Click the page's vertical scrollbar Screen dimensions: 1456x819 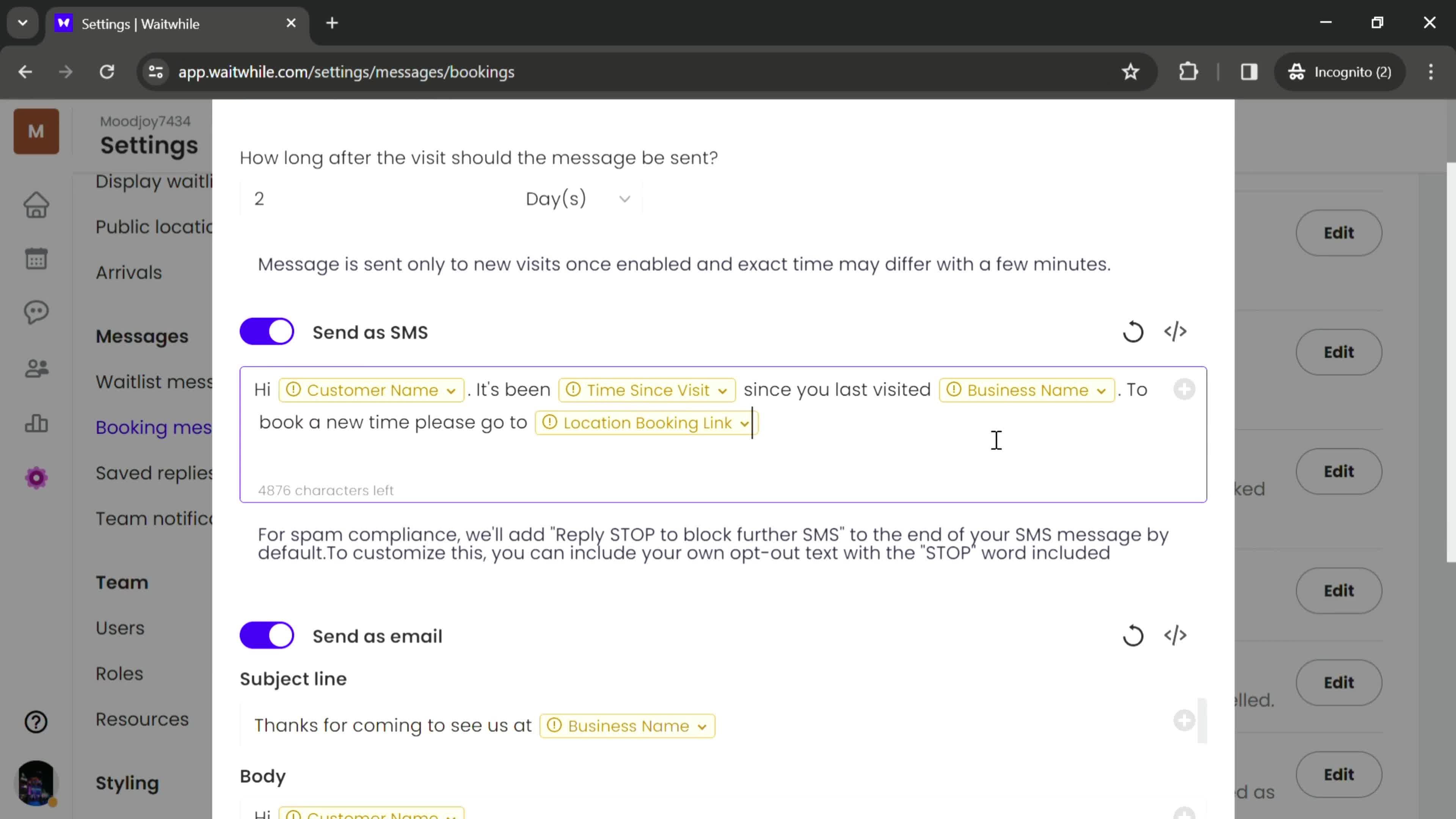point(1451,362)
